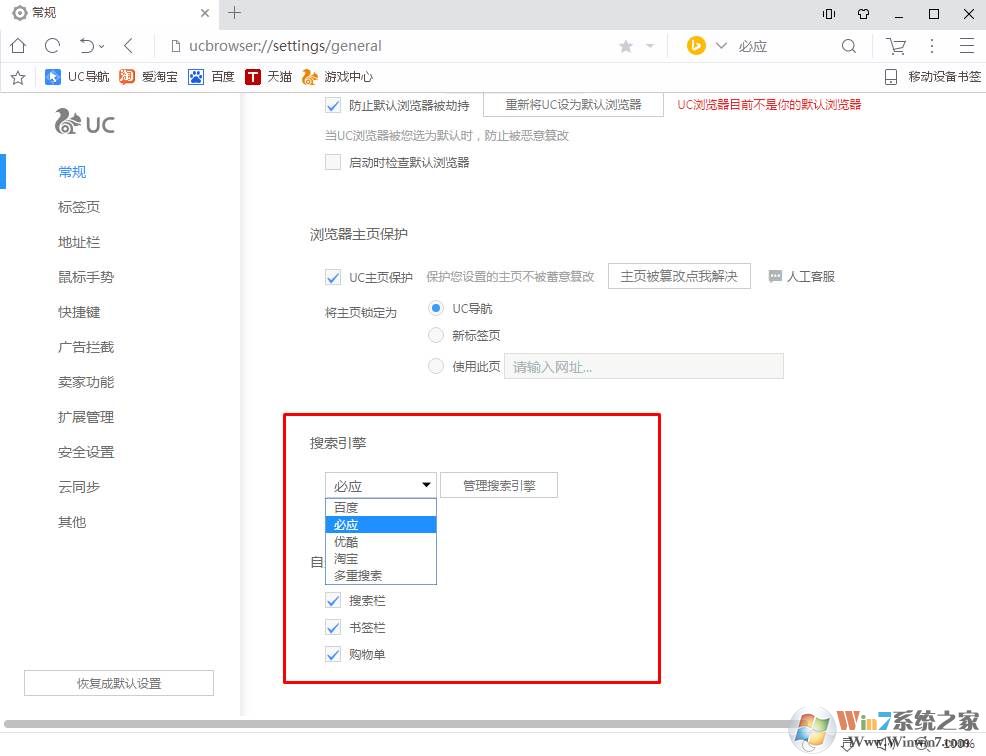Choose 淘宝 from search engine list
Screen dimensions: 986x756
click(x=380, y=559)
